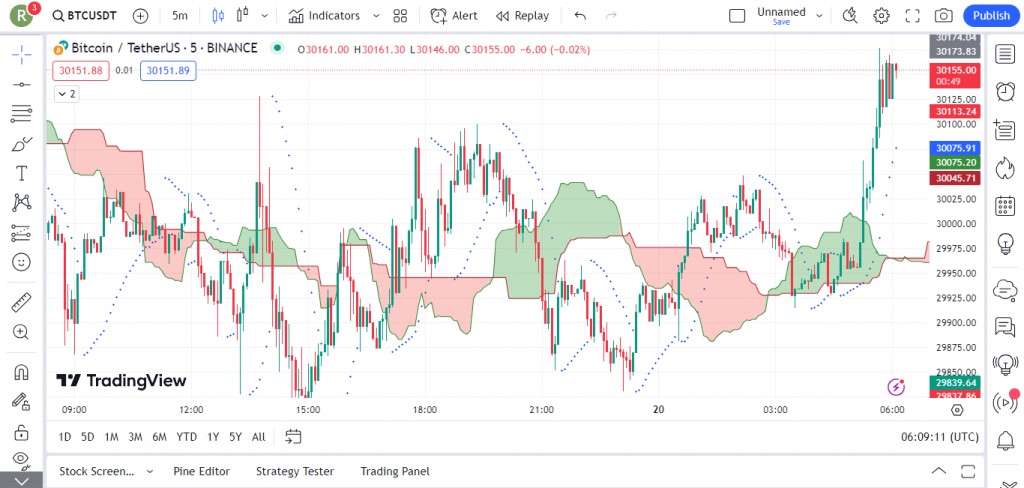Select the zoom in tool
Screen dimensions: 1024x488
(22, 332)
